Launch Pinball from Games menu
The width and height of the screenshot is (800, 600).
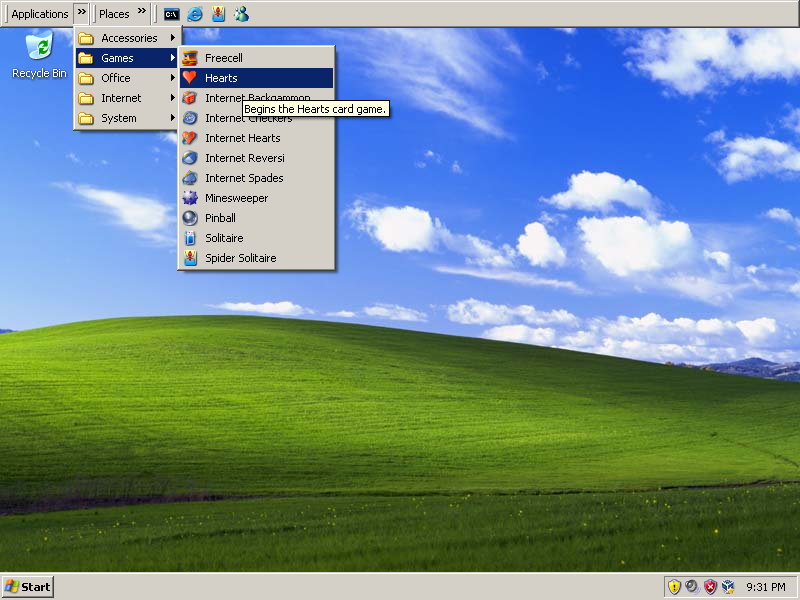coord(257,218)
